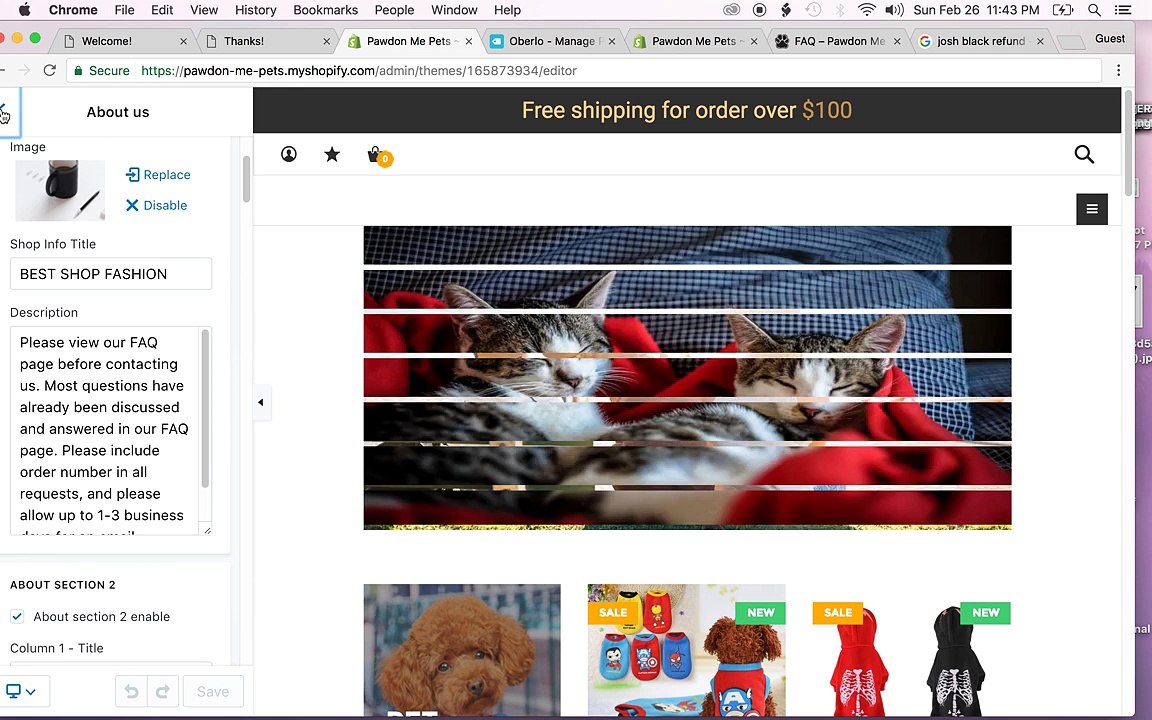1152x720 pixels.
Task: Click the date and time display
Action: point(976,10)
